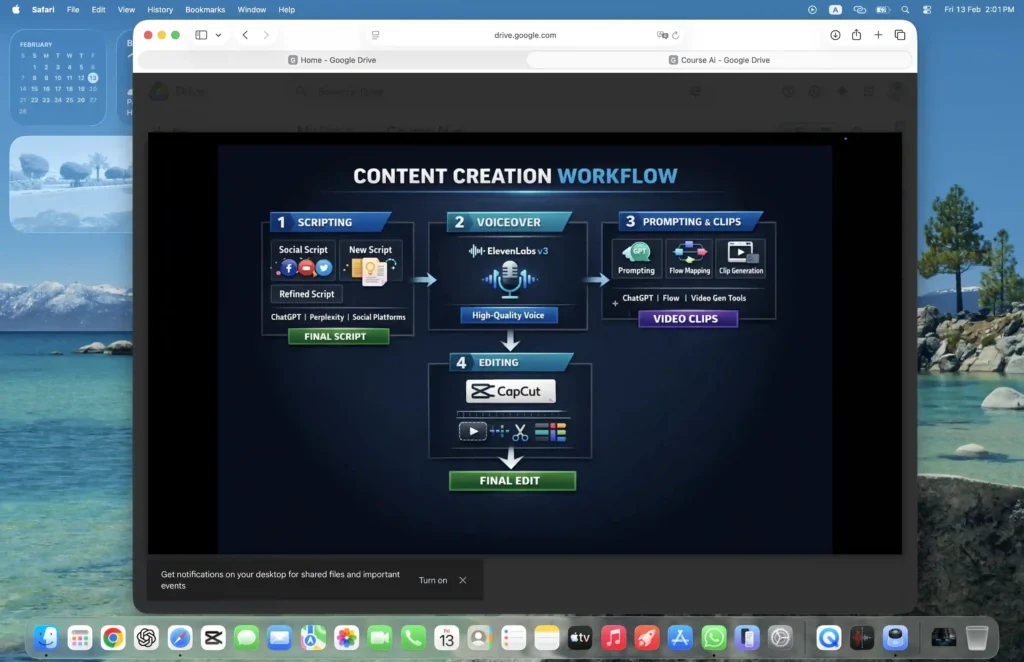Click the drive.google.com address field
The width and height of the screenshot is (1024, 662).
tap(525, 35)
